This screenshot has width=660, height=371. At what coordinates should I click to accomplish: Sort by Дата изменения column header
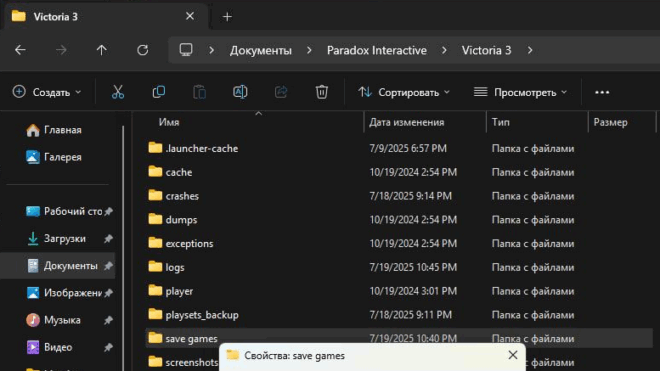click(407, 122)
